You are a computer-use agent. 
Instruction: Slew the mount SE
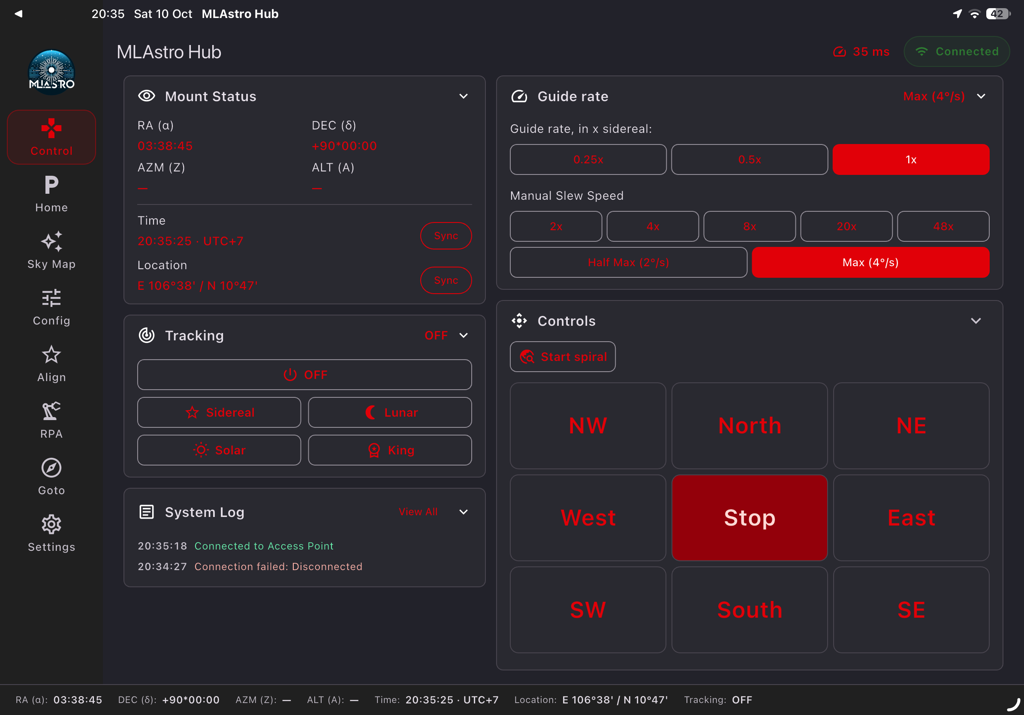[x=911, y=610]
